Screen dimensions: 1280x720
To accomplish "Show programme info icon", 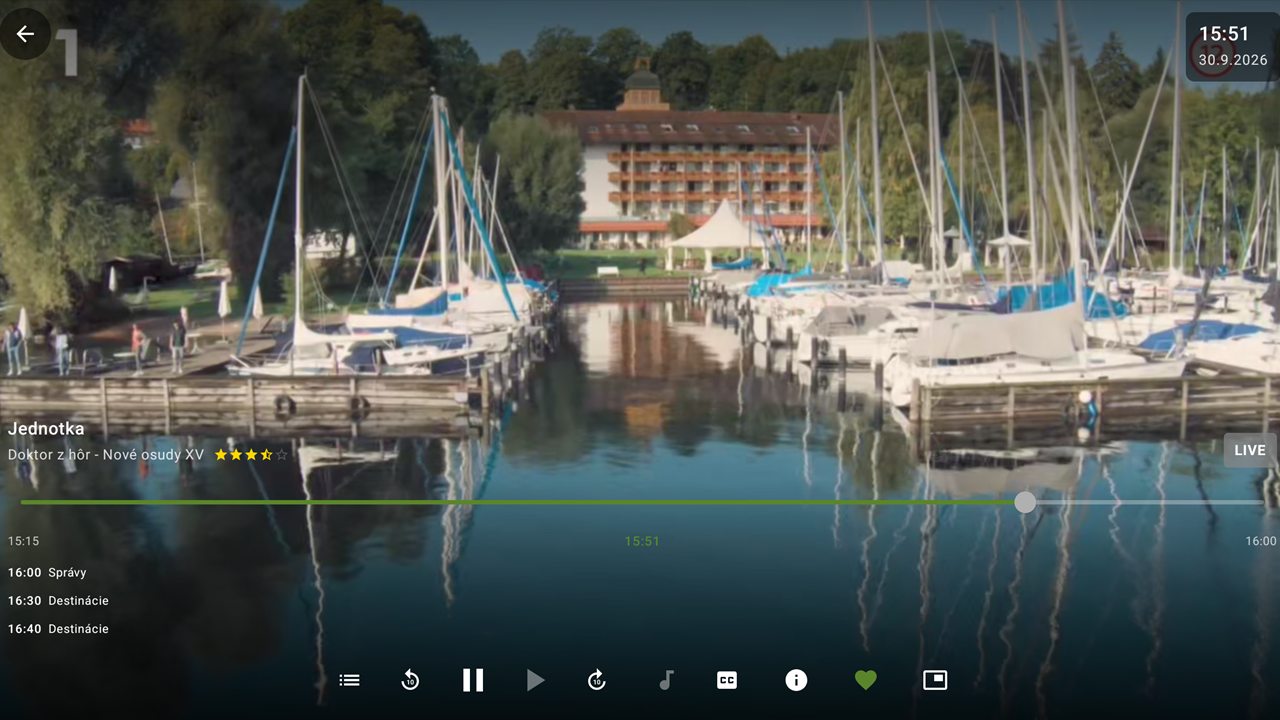I will (796, 680).
